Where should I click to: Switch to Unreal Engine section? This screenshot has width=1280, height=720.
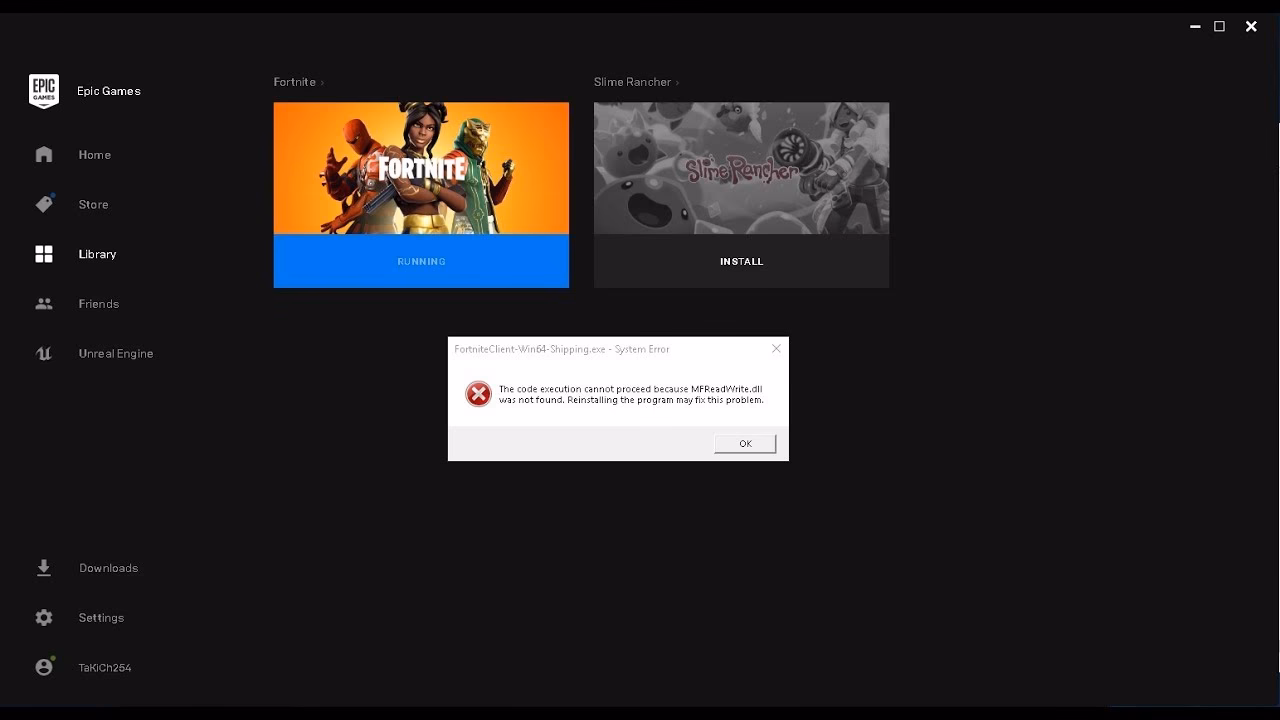tap(116, 354)
